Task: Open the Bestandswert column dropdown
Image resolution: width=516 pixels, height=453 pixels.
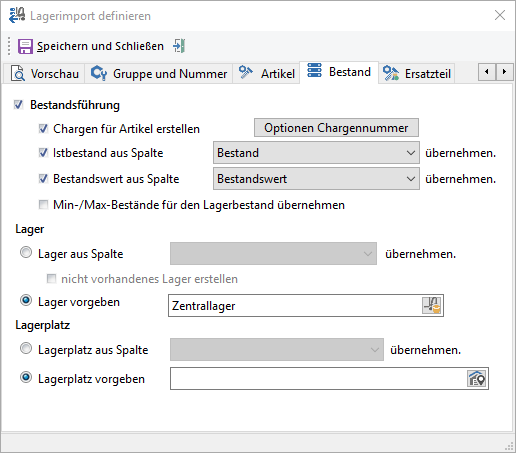Action: [x=316, y=179]
